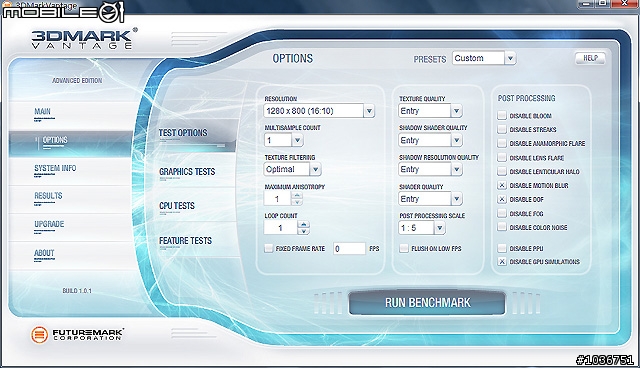The image size is (640, 368).
Task: Increase the Maximum Anisotropy value
Action: (297, 195)
